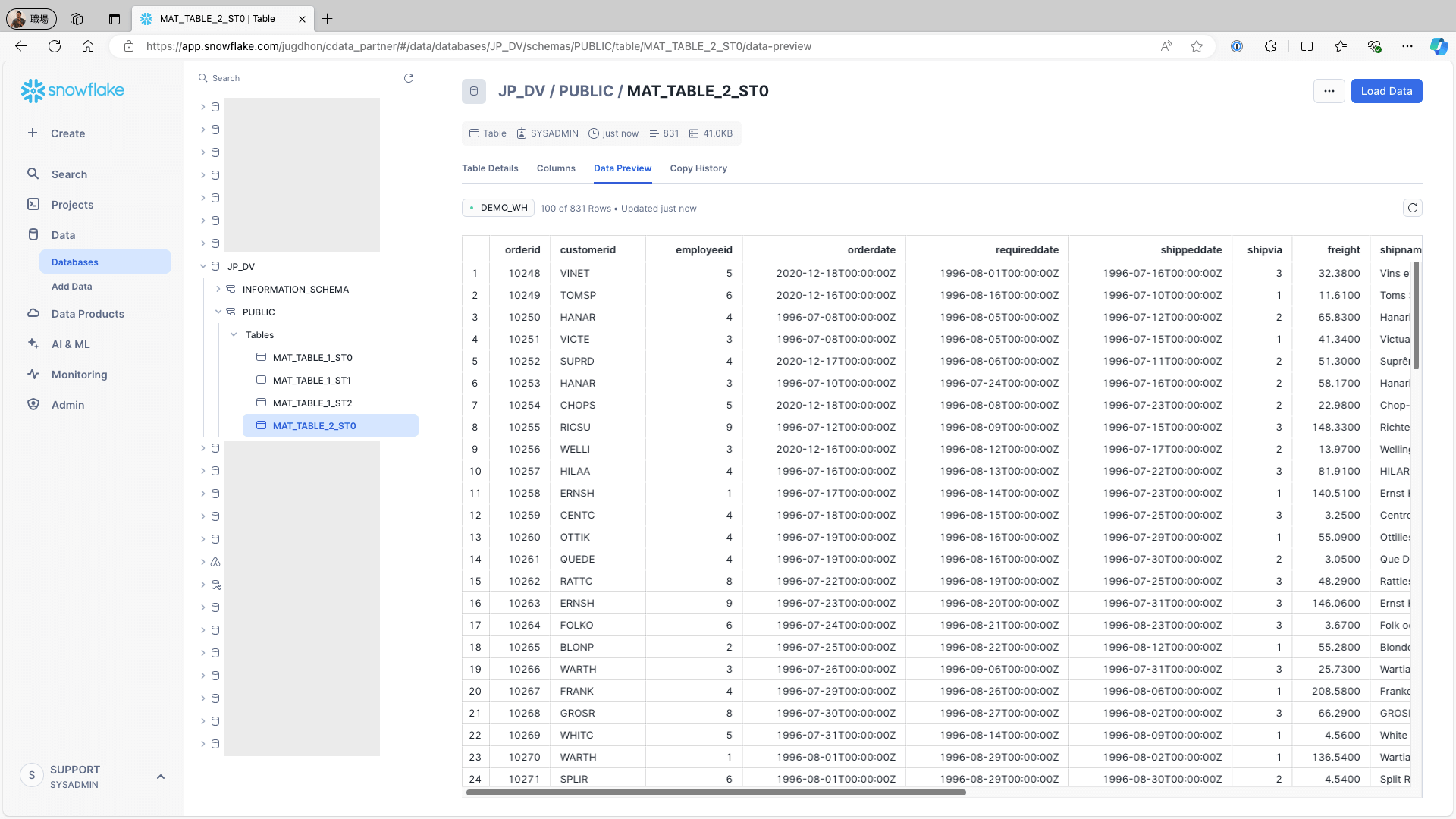Screen dimensions: 1456x819
Task: Click the Snowflake logo icon
Action: (33, 90)
